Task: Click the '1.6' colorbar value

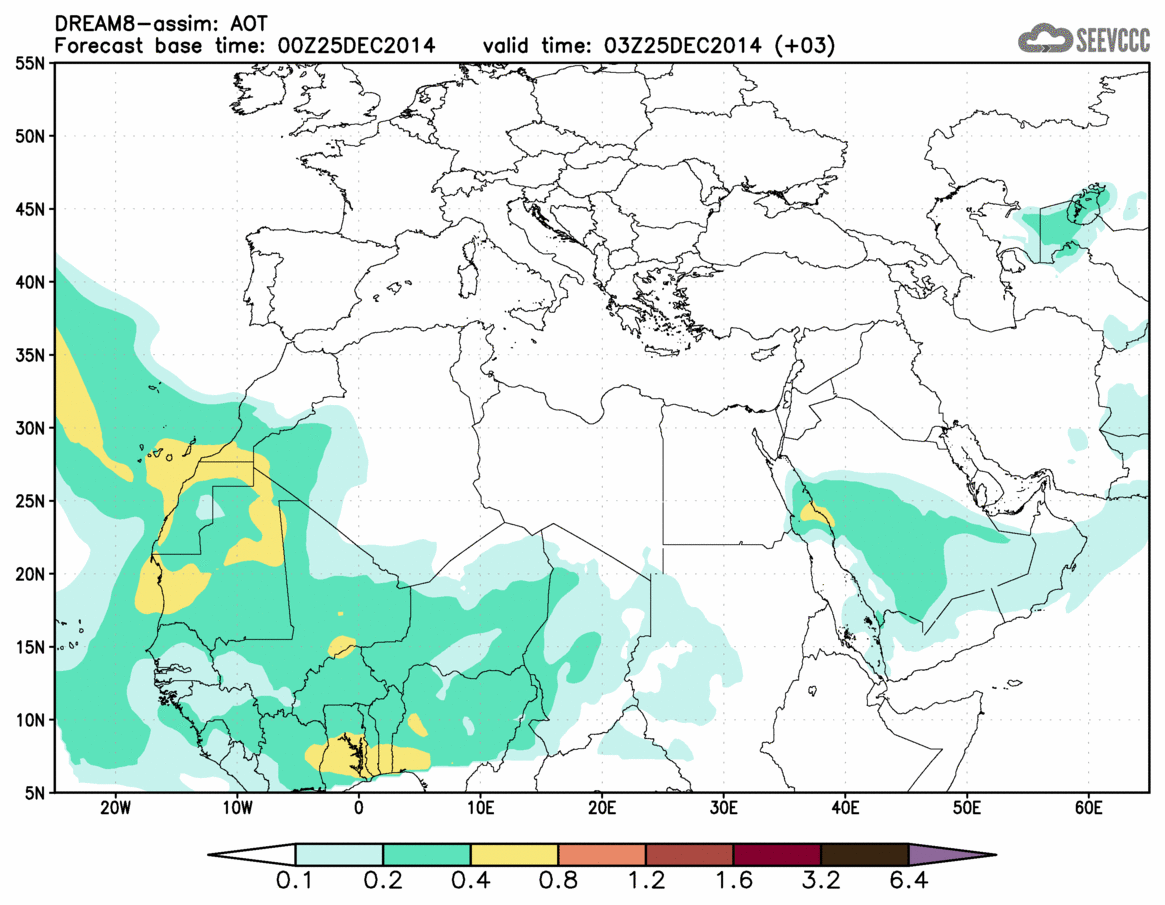Action: tap(733, 881)
